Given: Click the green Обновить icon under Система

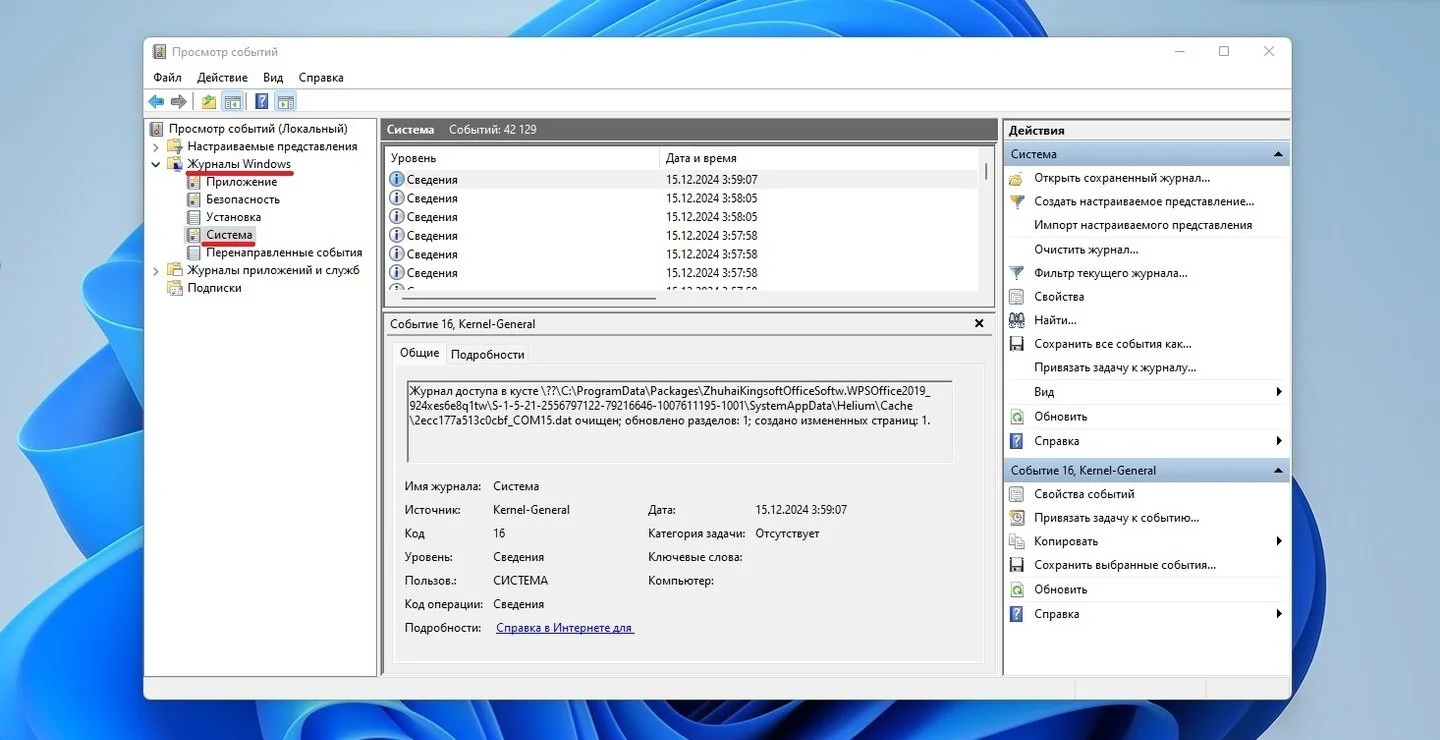Looking at the screenshot, I should pos(1017,416).
